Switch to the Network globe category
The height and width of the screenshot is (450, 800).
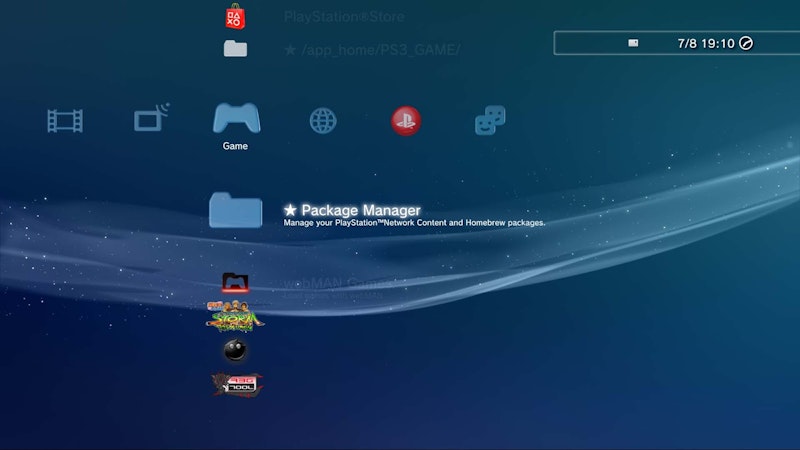(x=322, y=121)
